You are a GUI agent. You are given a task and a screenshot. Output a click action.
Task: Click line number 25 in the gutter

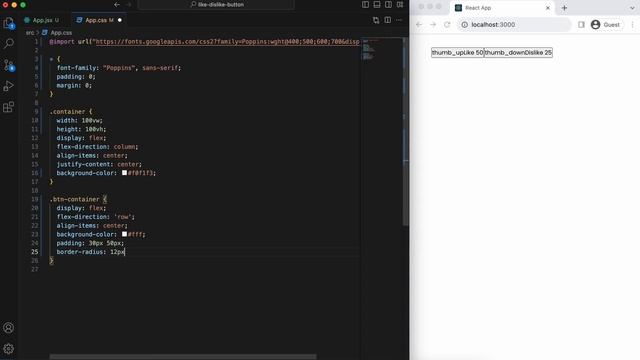click(35, 252)
